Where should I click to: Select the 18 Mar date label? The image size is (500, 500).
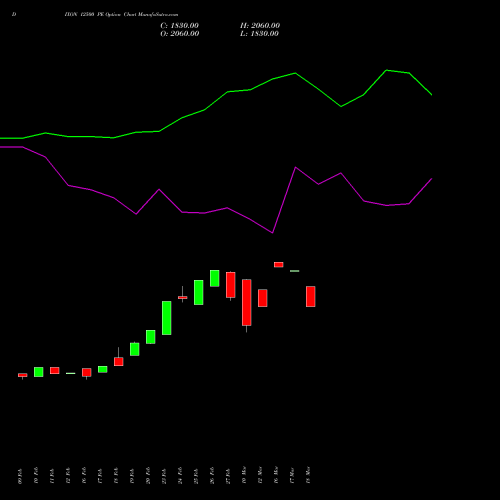[308, 475]
